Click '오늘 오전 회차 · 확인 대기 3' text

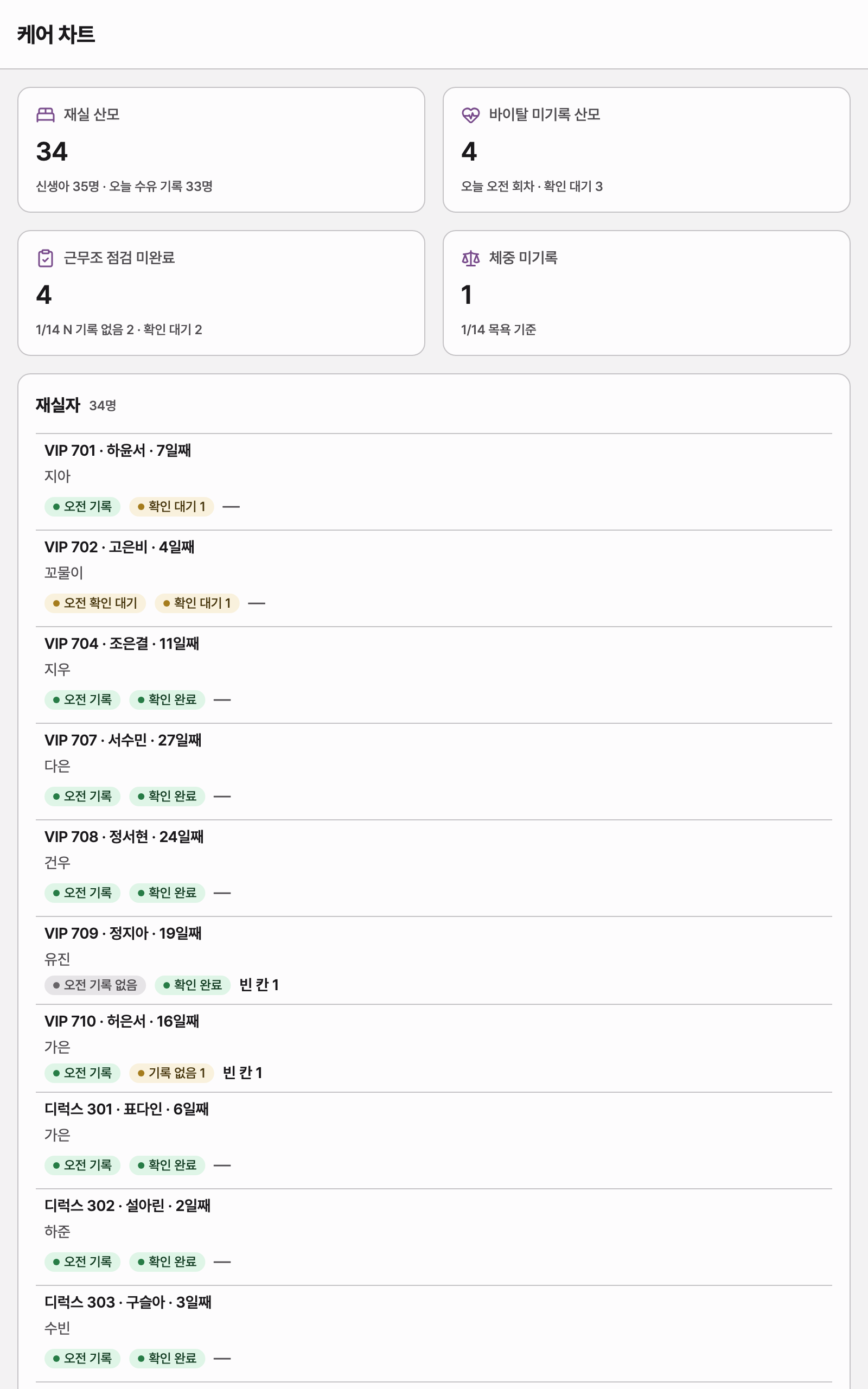(532, 186)
